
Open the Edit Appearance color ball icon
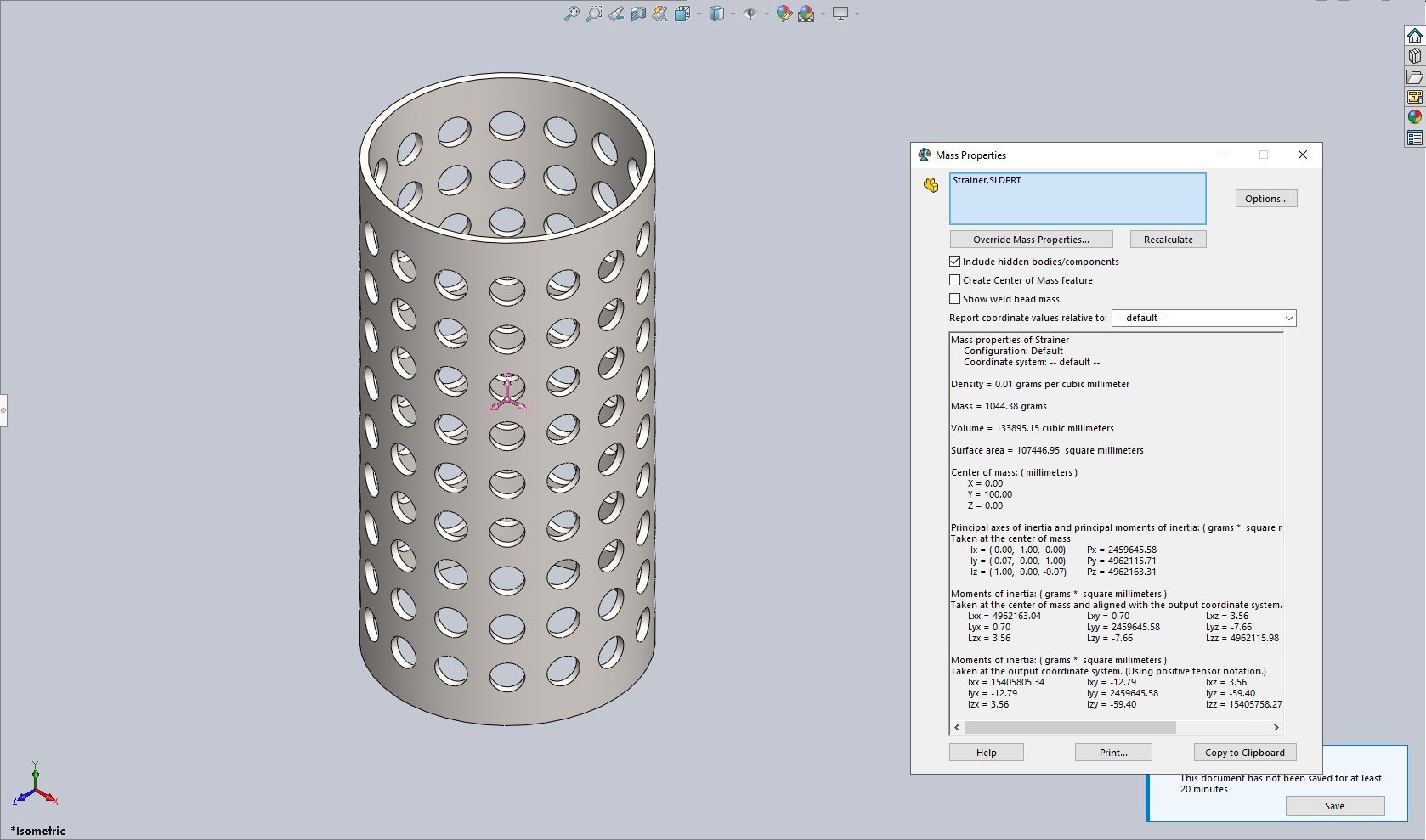pyautogui.click(x=784, y=14)
